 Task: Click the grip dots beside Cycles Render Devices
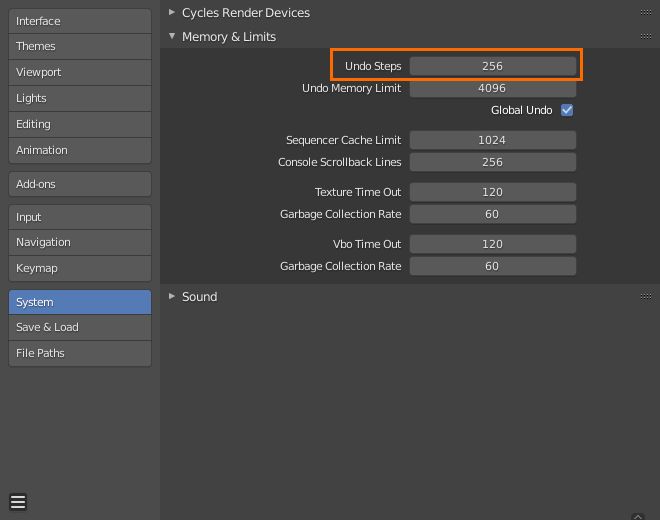646,13
